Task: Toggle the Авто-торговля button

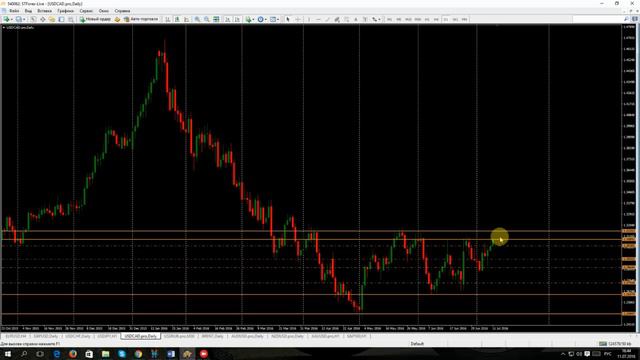Action: point(140,19)
